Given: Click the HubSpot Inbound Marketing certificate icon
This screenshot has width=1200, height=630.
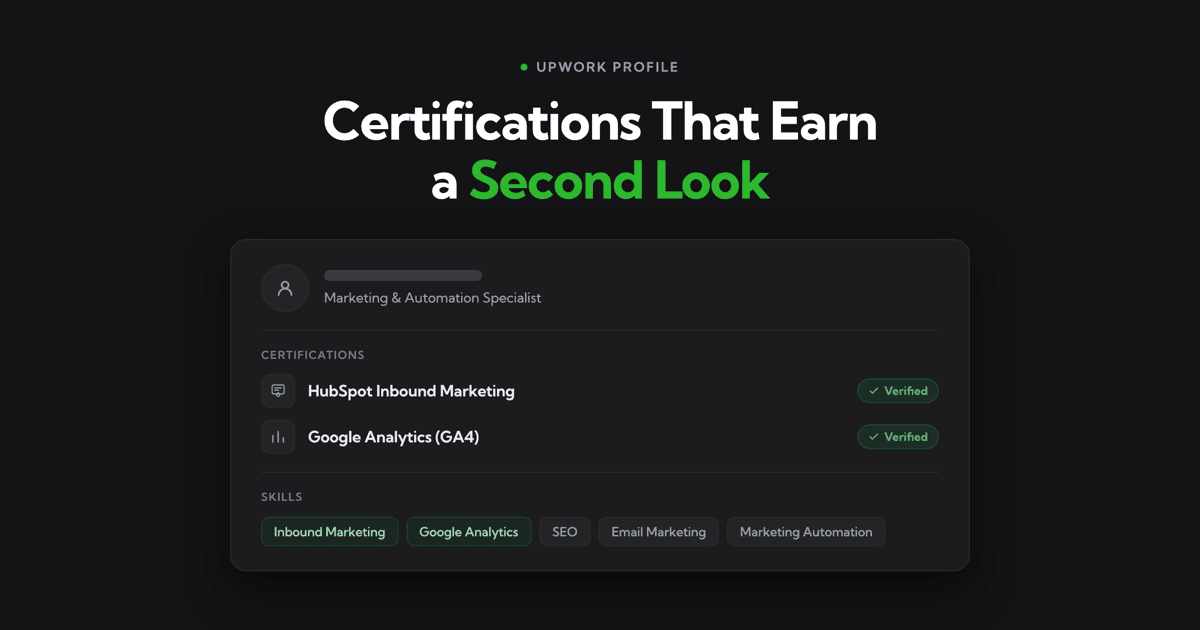Looking at the screenshot, I should [x=278, y=391].
